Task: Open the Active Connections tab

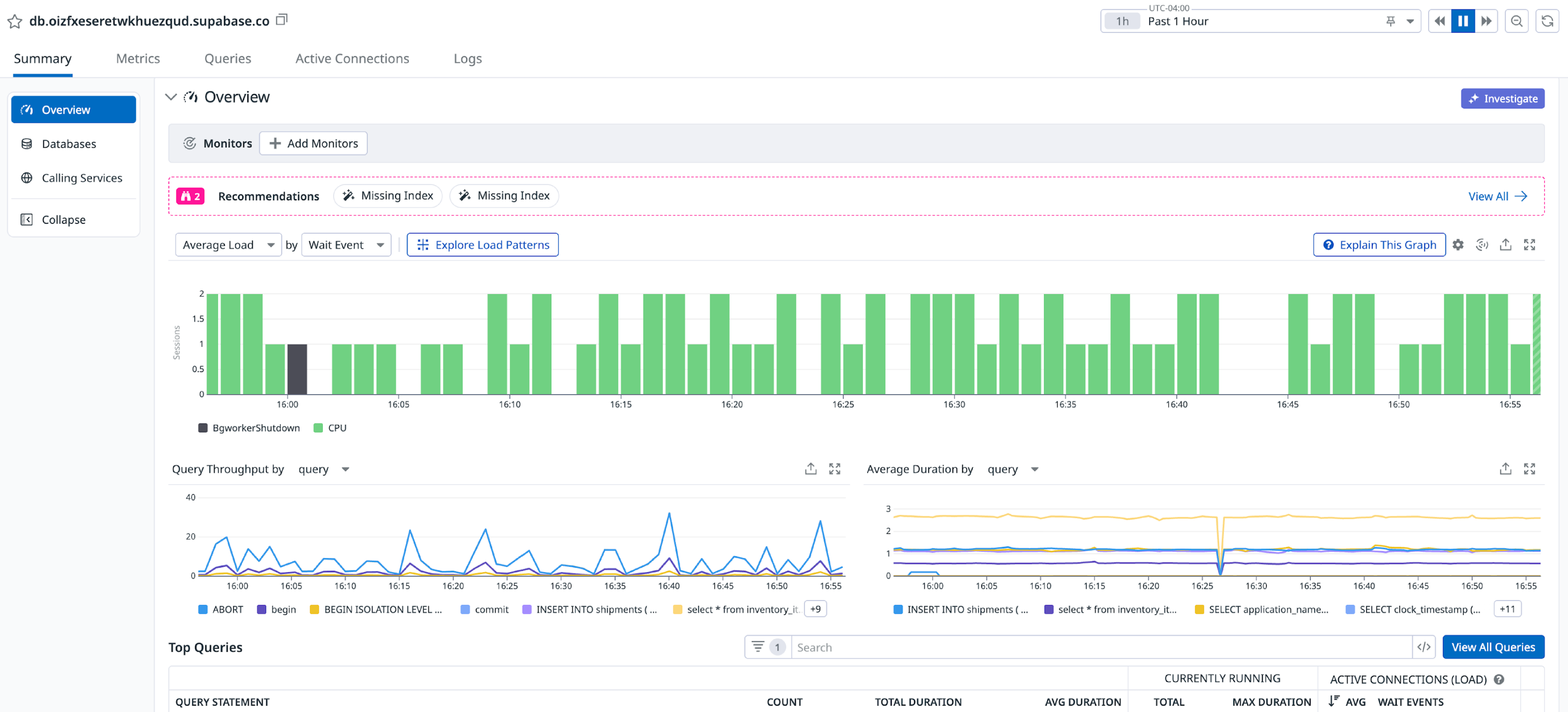Action: 352,59
